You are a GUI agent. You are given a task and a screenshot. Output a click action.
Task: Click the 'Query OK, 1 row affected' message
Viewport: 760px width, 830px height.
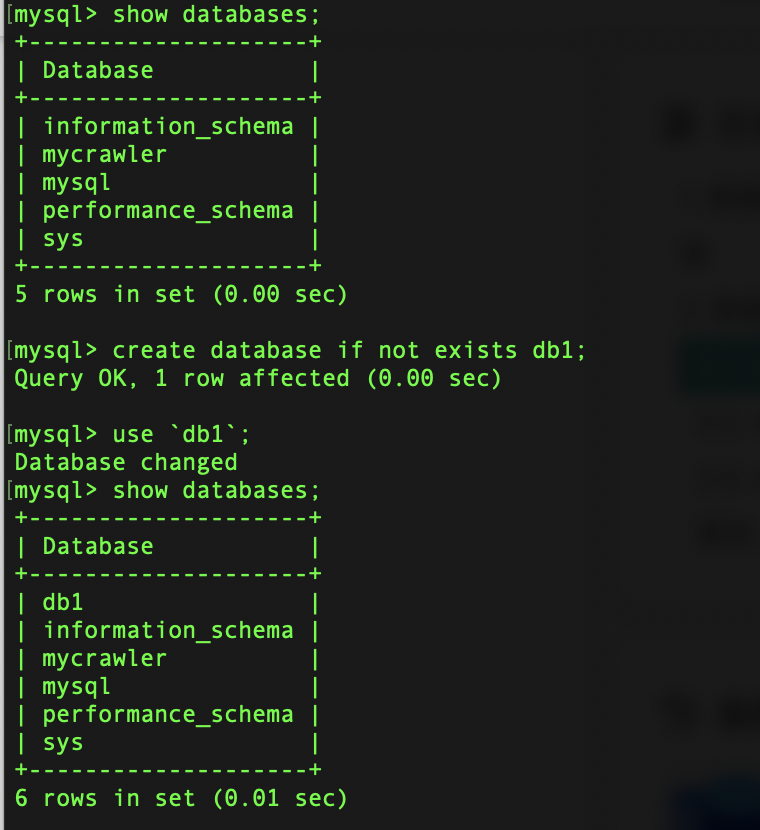click(257, 378)
